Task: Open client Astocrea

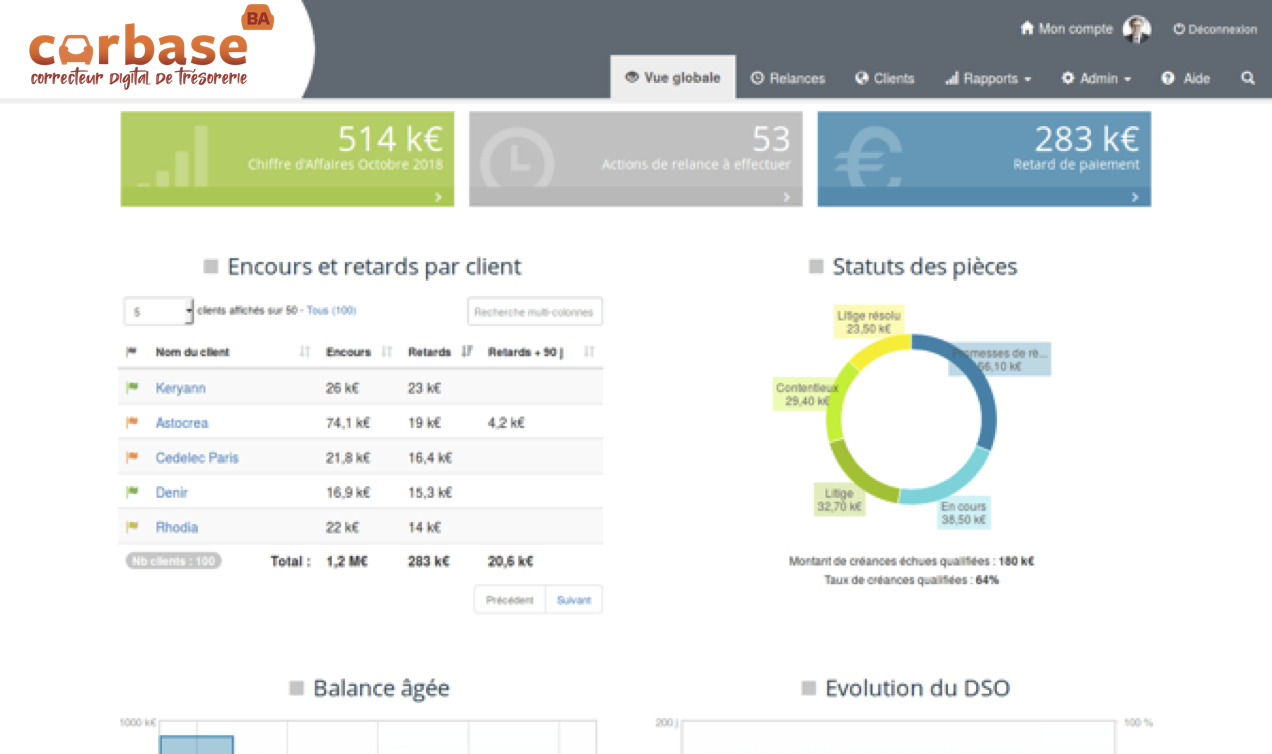Action: tap(182, 423)
